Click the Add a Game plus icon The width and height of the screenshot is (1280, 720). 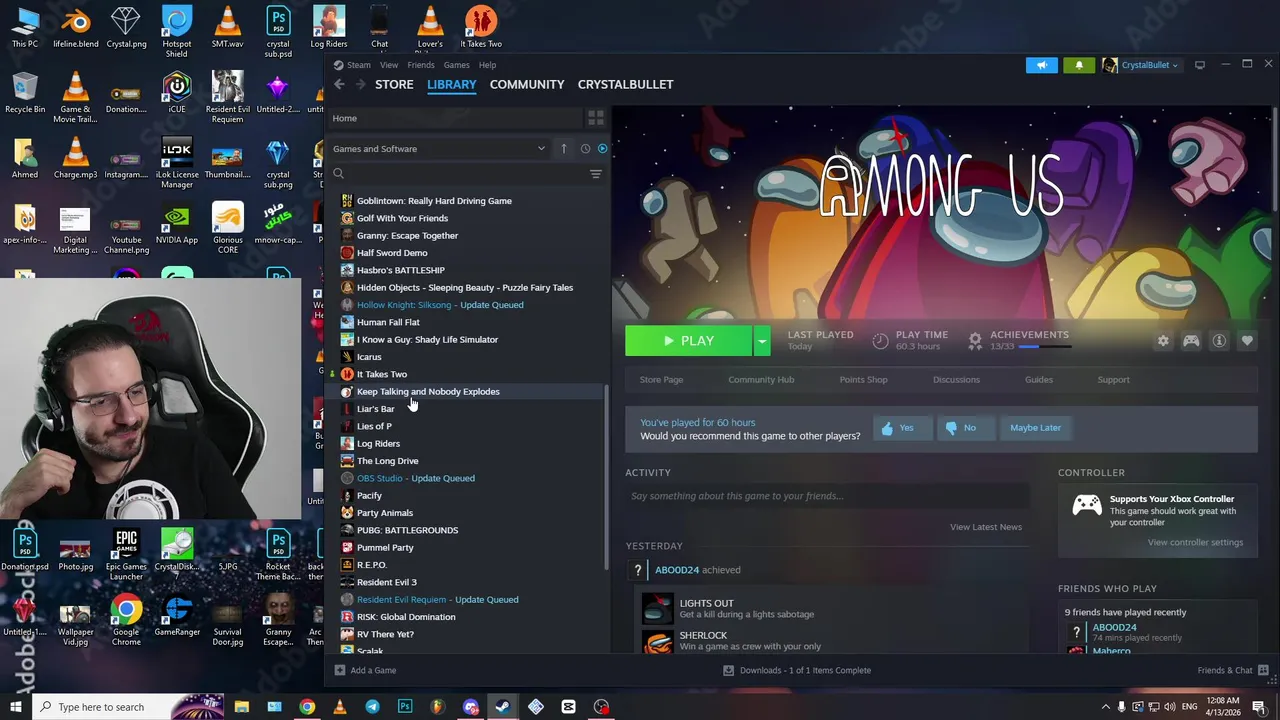pos(340,670)
